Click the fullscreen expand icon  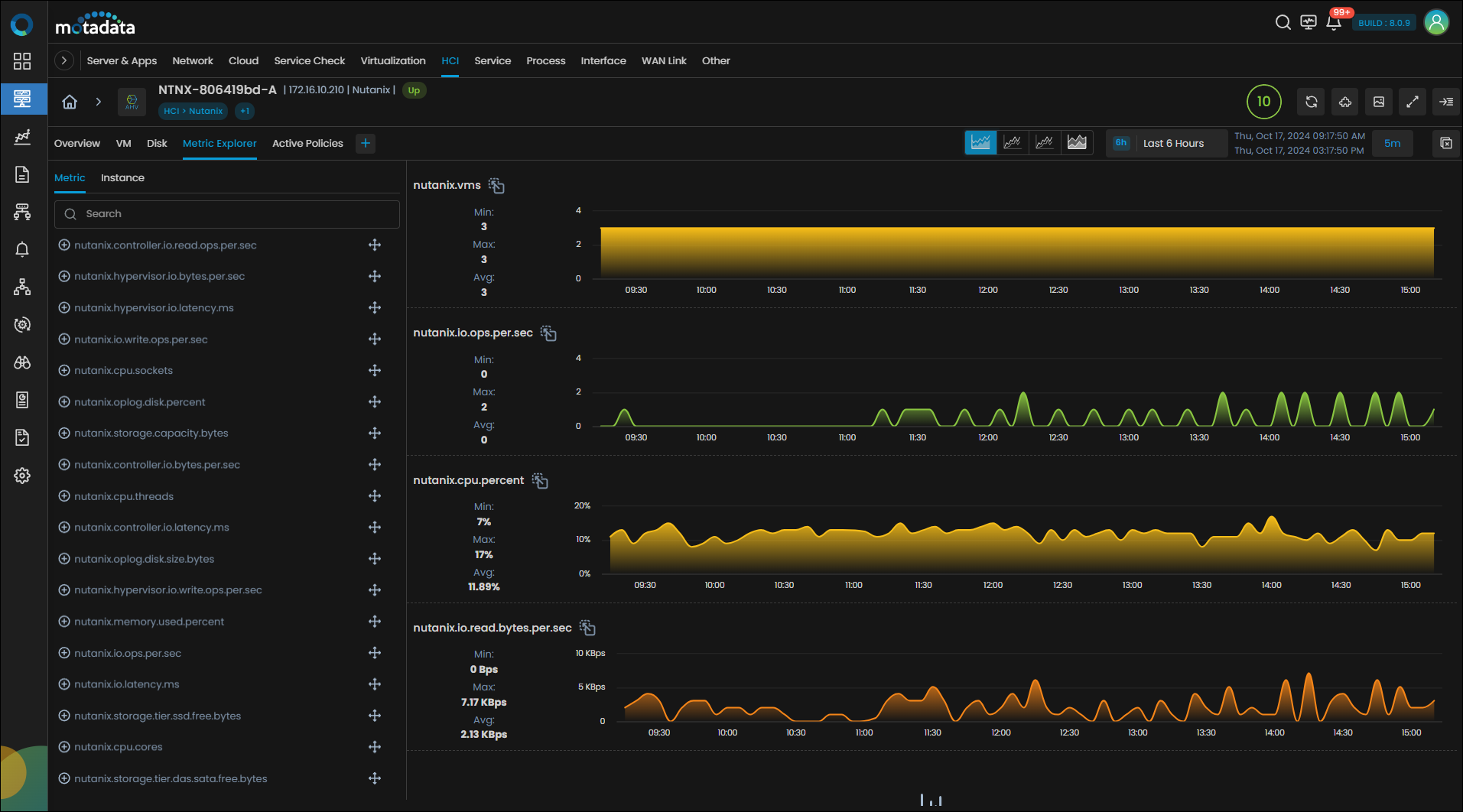1412,102
